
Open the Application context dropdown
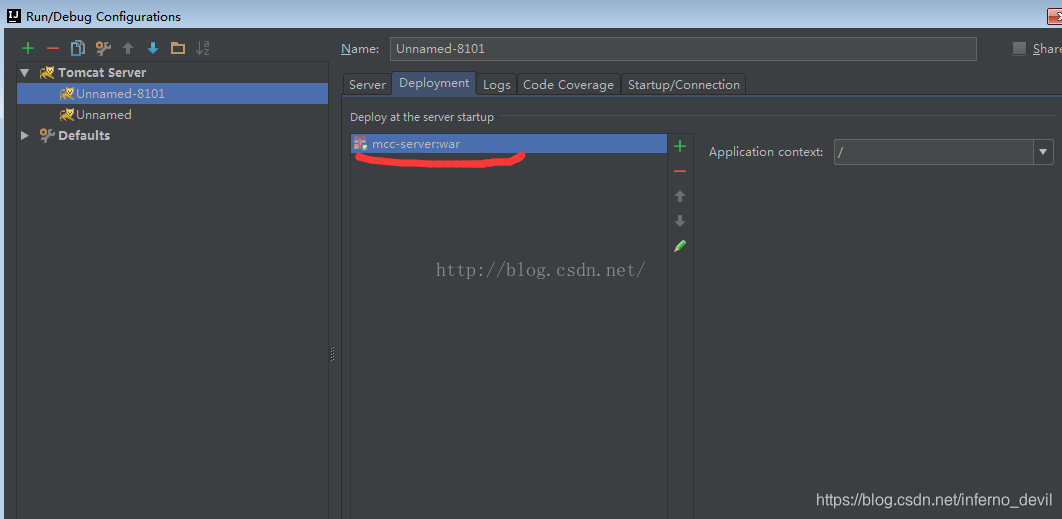(x=1043, y=152)
